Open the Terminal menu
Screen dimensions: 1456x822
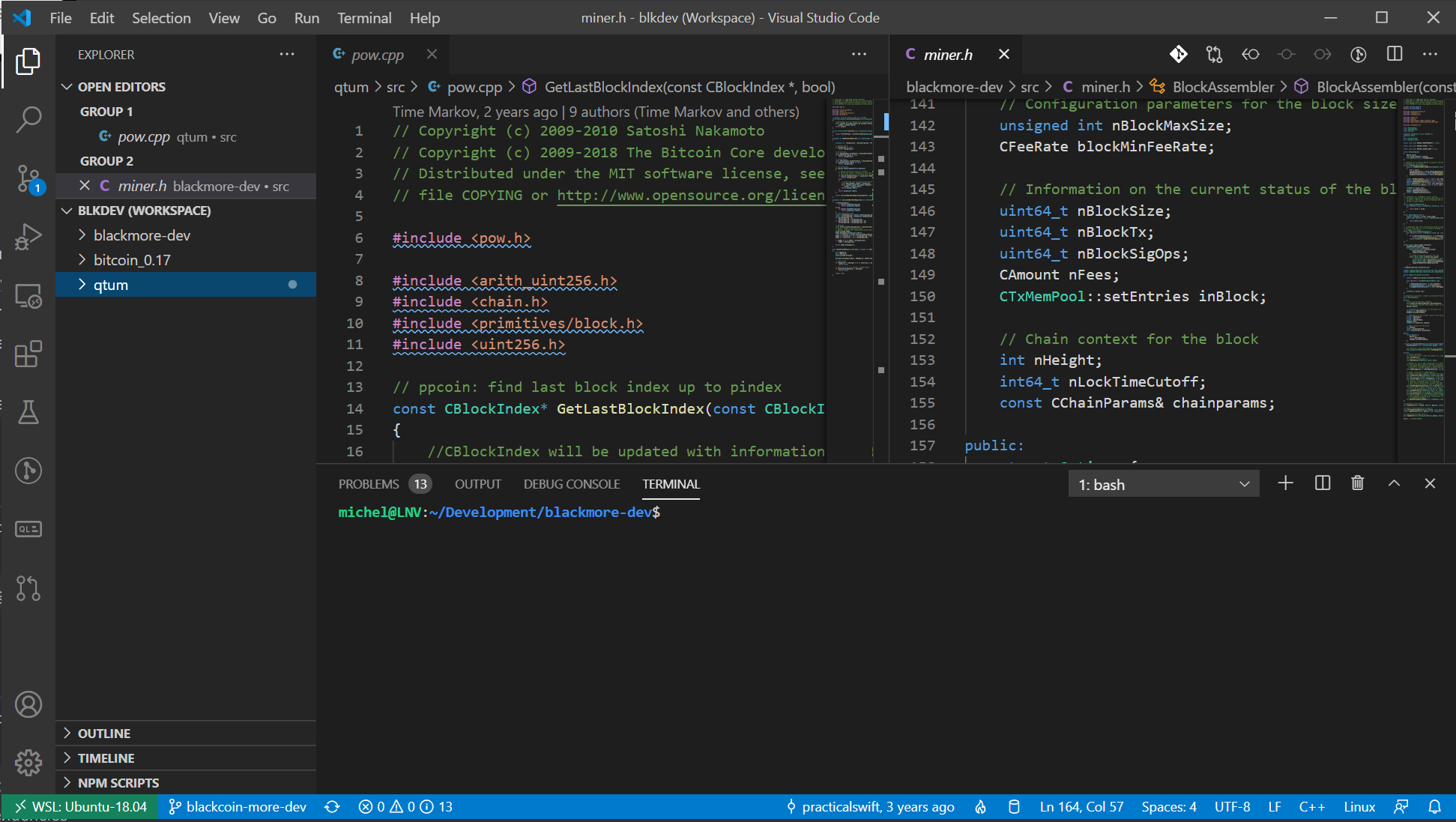pos(364,18)
